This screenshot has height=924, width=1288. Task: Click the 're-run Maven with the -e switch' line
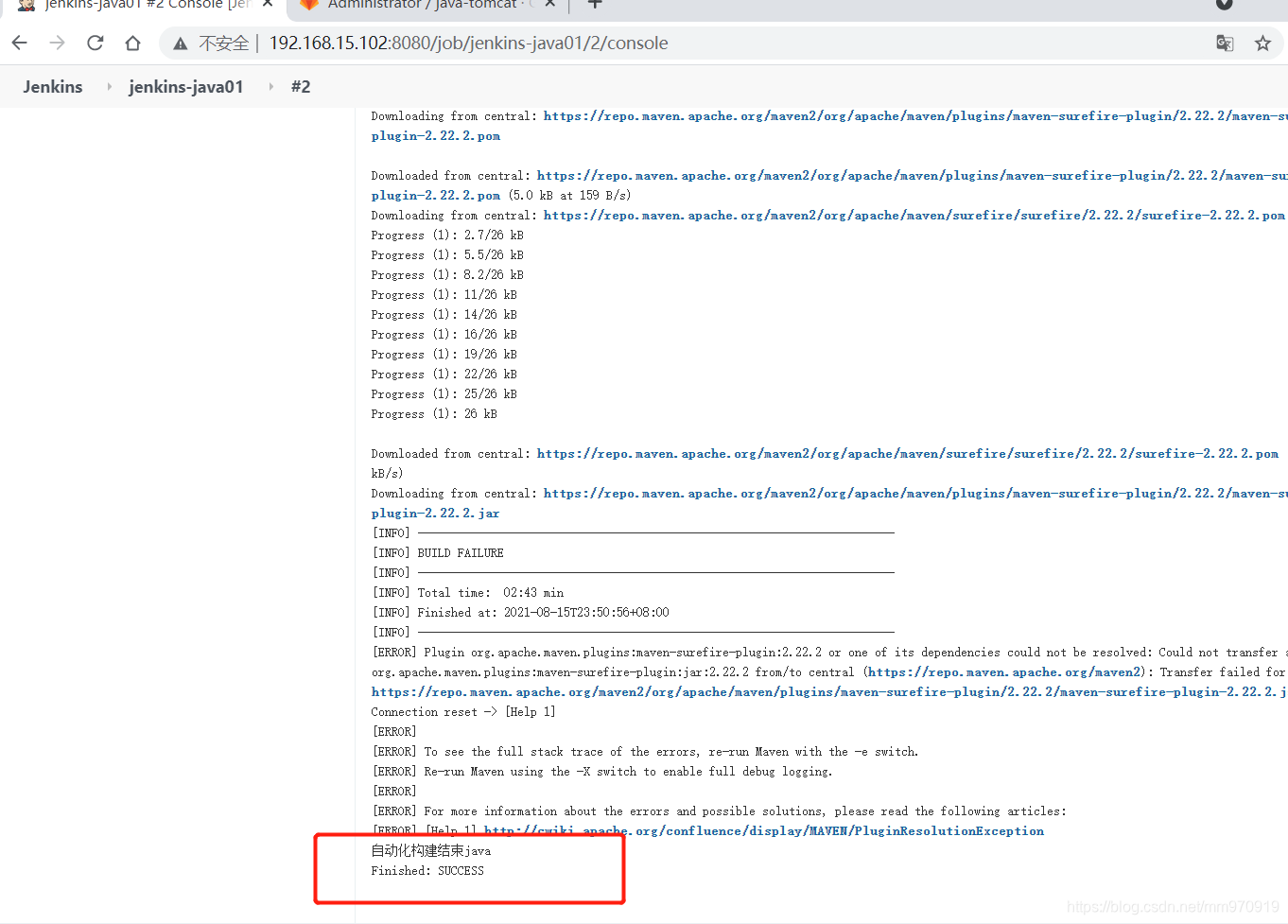coord(646,752)
